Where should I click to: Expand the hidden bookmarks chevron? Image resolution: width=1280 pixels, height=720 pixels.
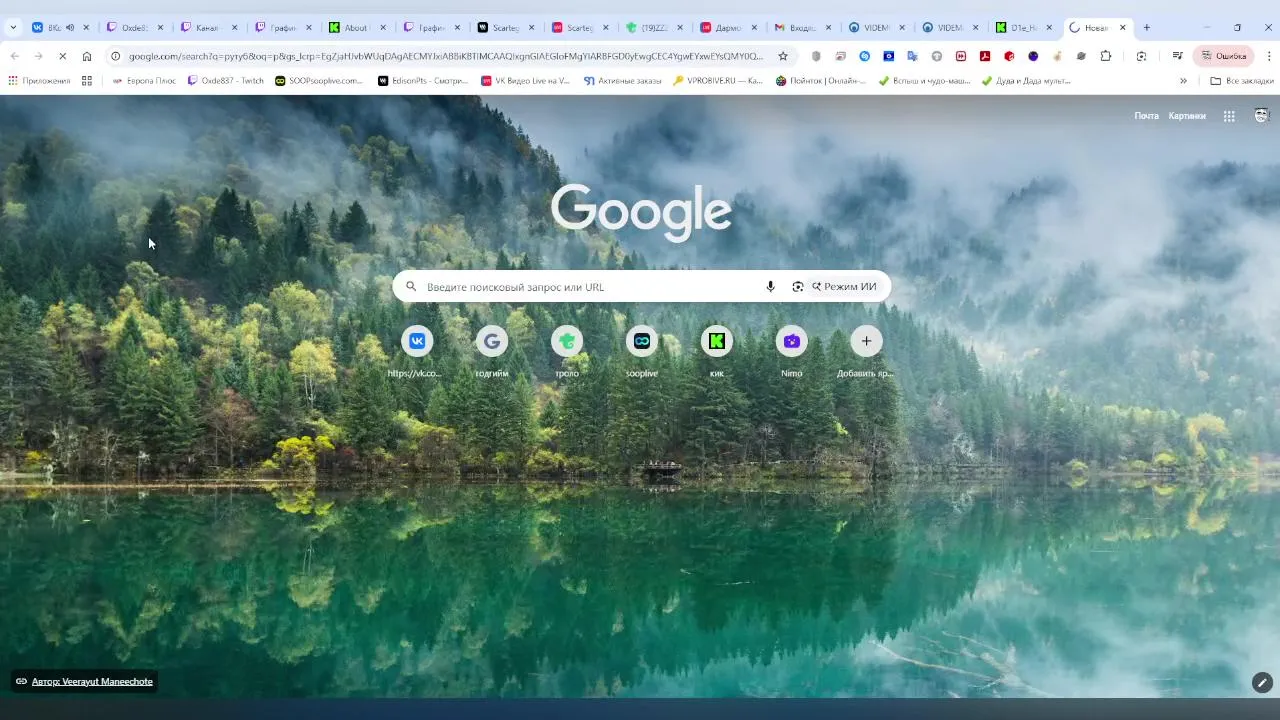coord(1183,81)
